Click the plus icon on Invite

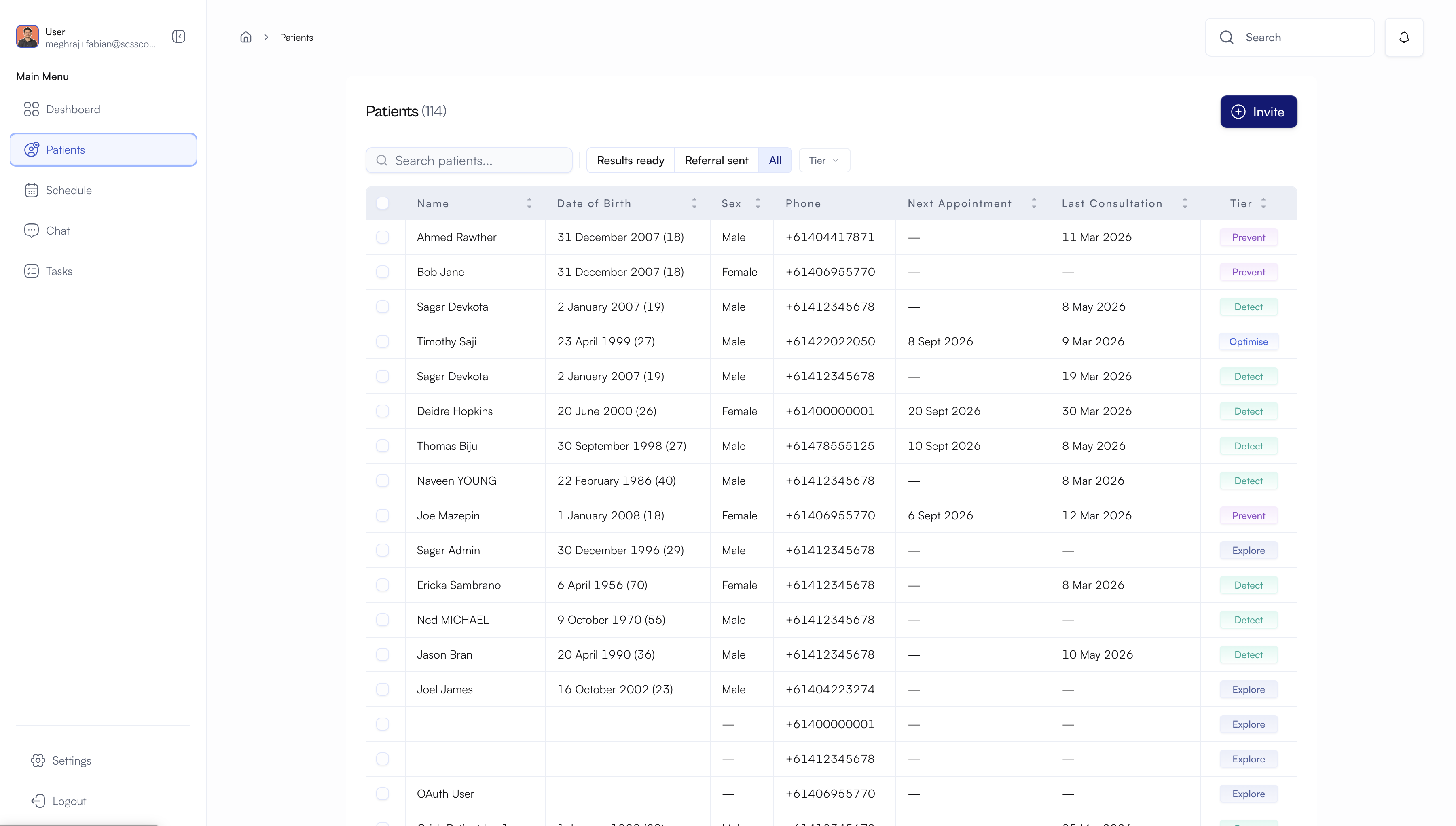(x=1238, y=112)
